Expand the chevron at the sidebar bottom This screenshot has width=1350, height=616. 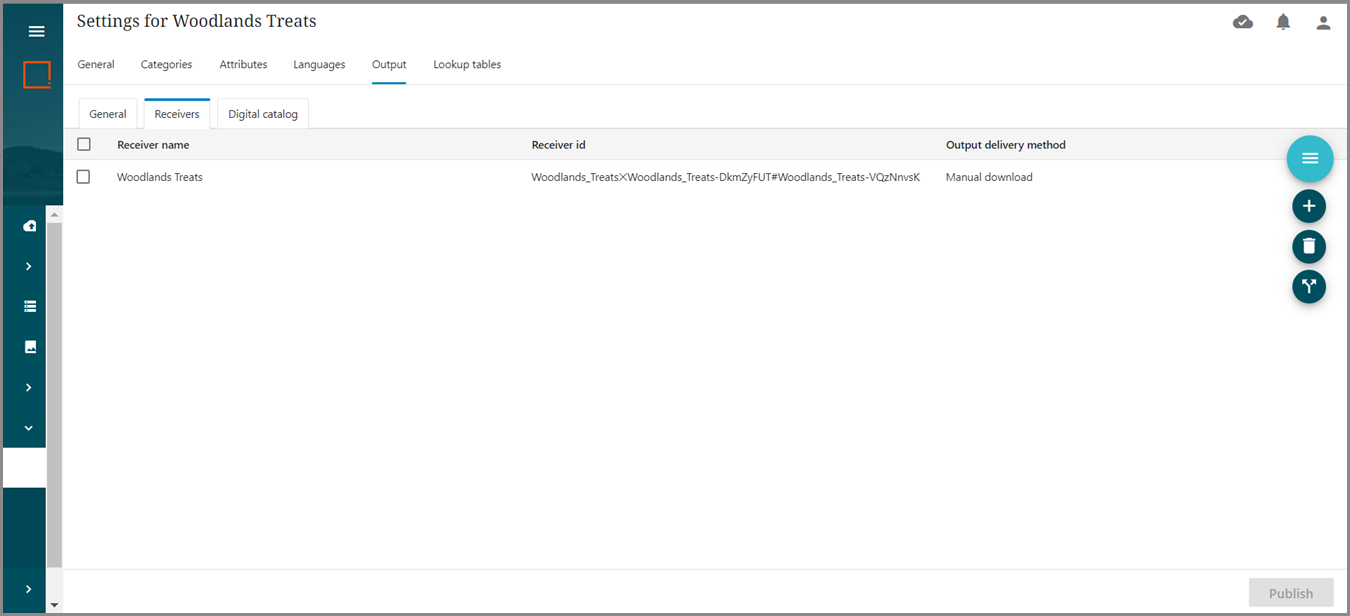[29, 589]
